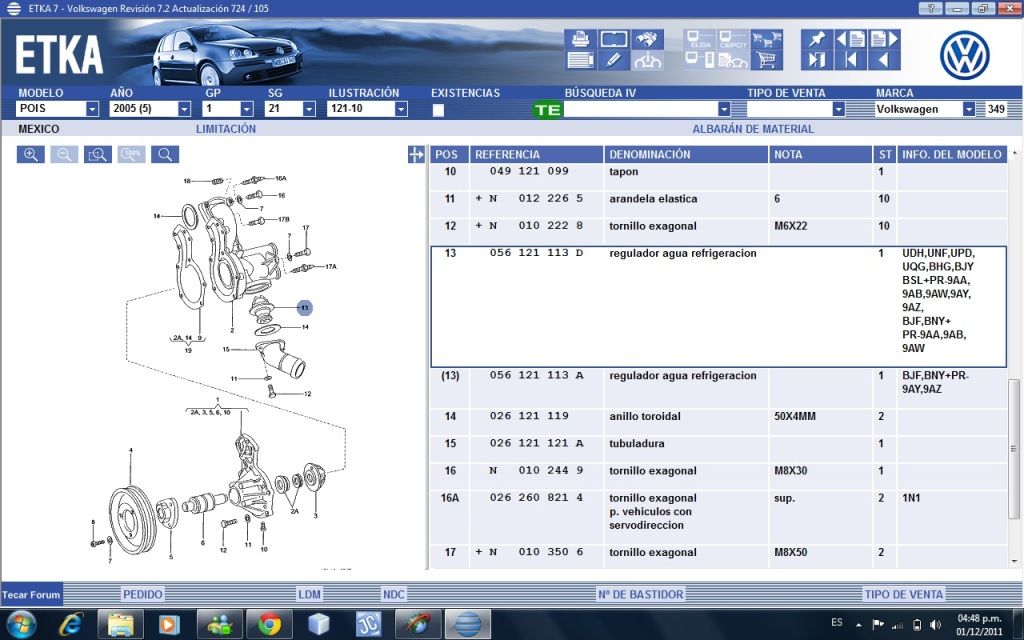Screen dimensions: 1024x640
Task: Click the empty frame icon beside the printer
Action: (613, 39)
